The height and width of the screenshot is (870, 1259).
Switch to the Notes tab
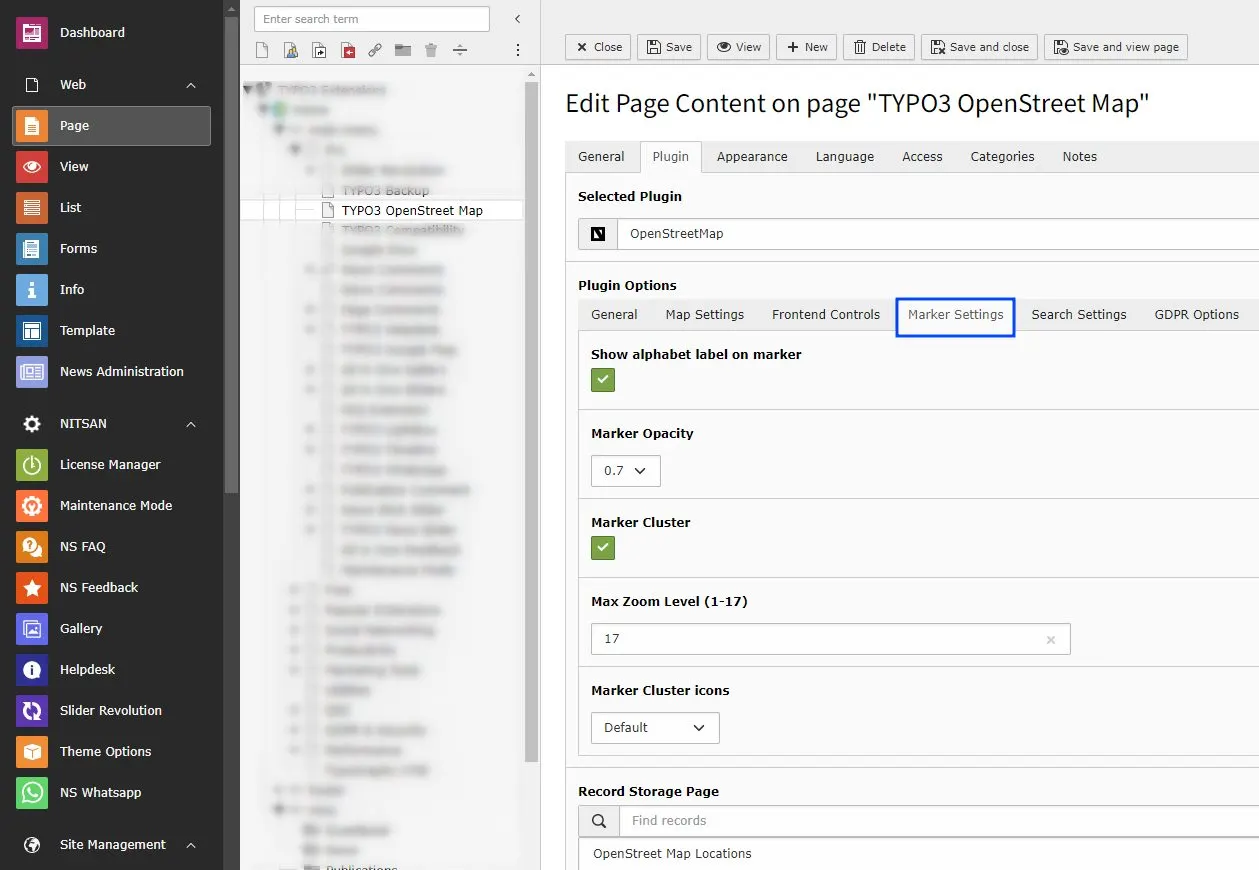click(1080, 157)
